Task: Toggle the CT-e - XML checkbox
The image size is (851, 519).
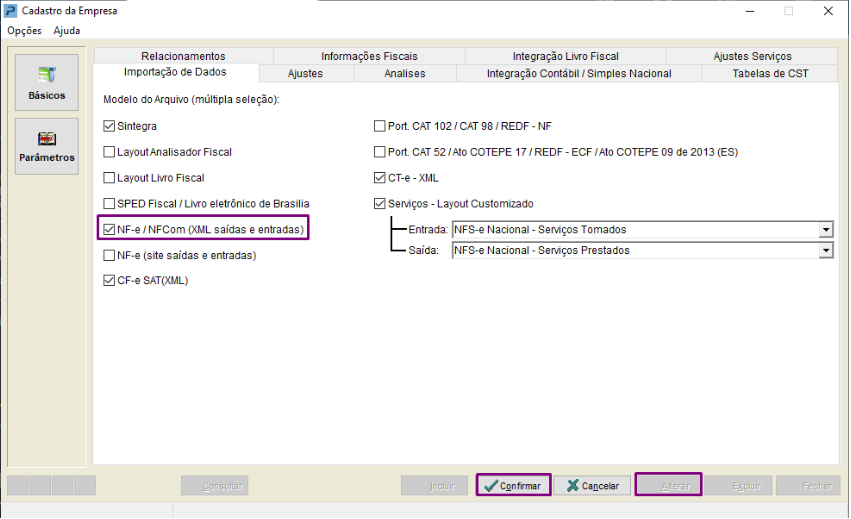Action: pyautogui.click(x=379, y=178)
